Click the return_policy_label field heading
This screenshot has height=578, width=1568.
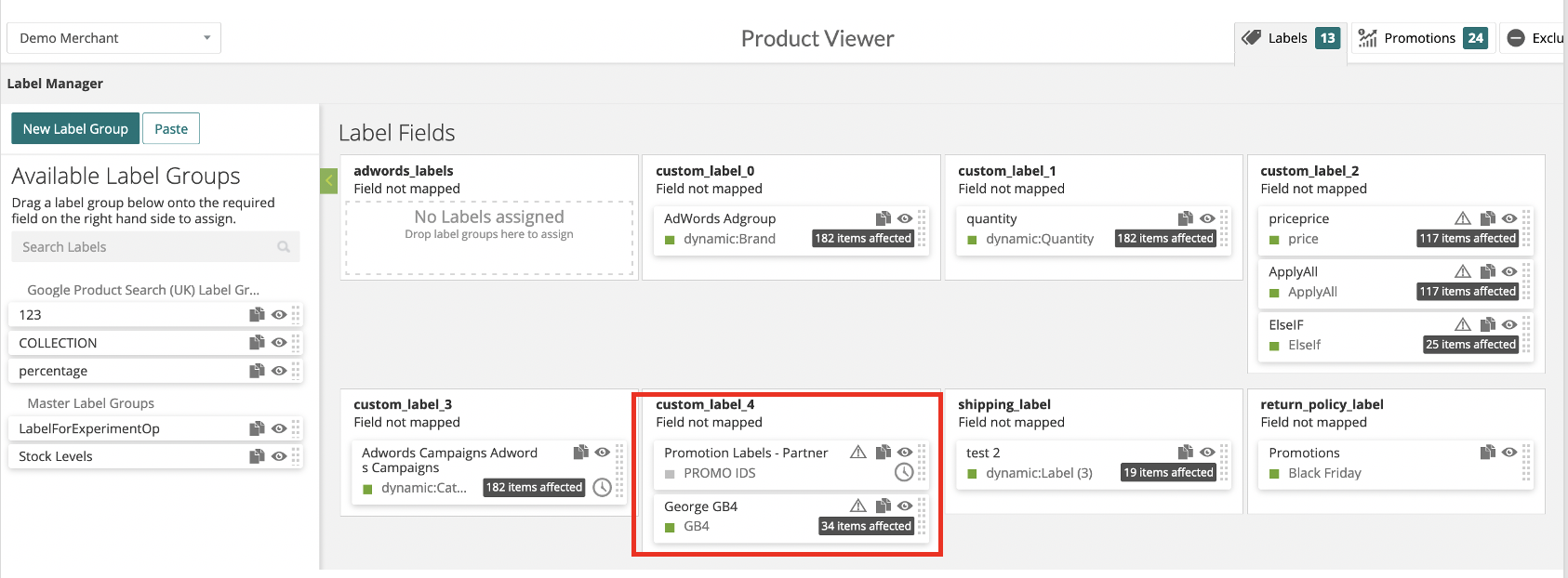coord(1322,404)
